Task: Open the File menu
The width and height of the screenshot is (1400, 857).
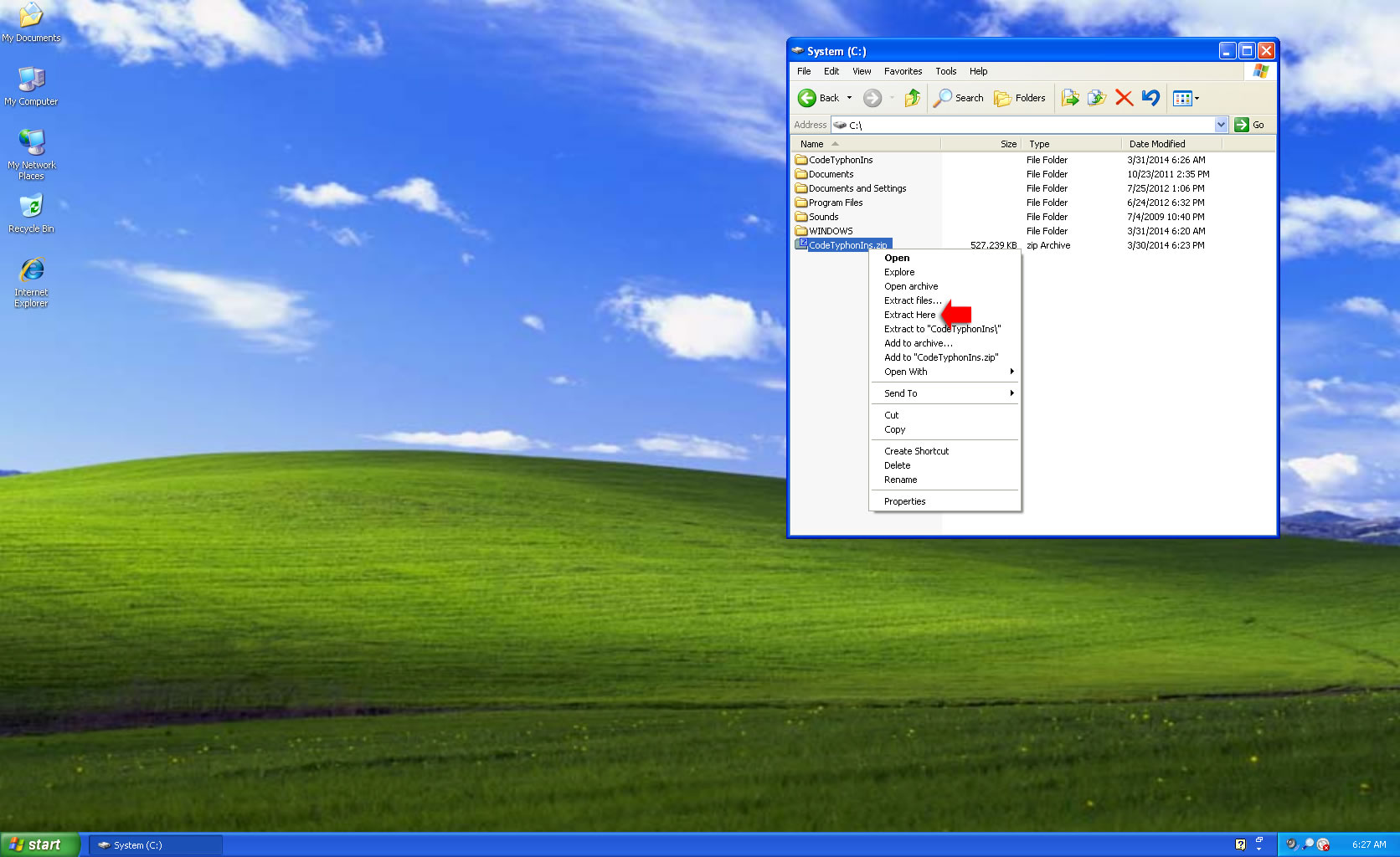Action: 804,71
